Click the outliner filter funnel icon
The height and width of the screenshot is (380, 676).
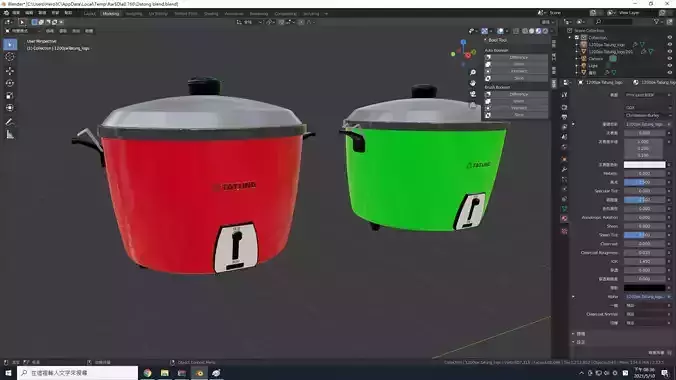pyautogui.click(x=657, y=22)
